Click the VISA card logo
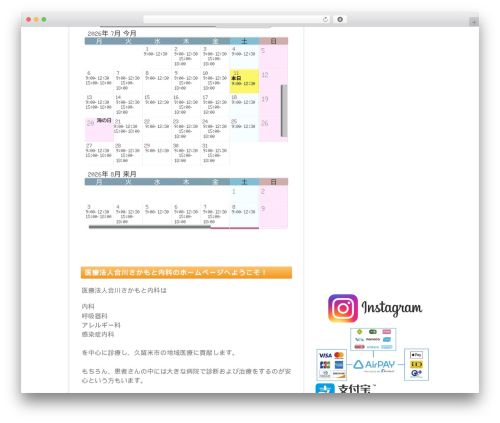Screen dimensions: 500x423 pos(325,355)
